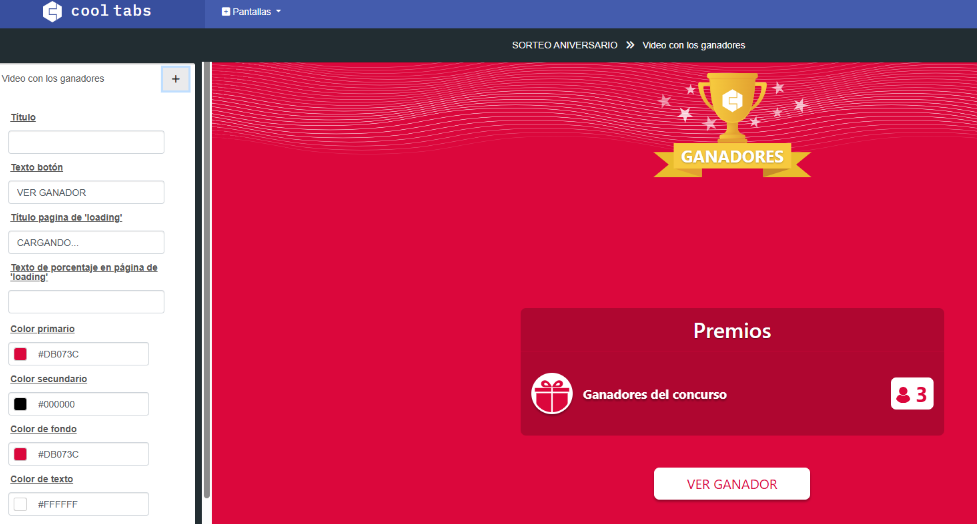977x524 pixels.
Task: Click the Cool Tabs logo icon
Action: coord(52,11)
